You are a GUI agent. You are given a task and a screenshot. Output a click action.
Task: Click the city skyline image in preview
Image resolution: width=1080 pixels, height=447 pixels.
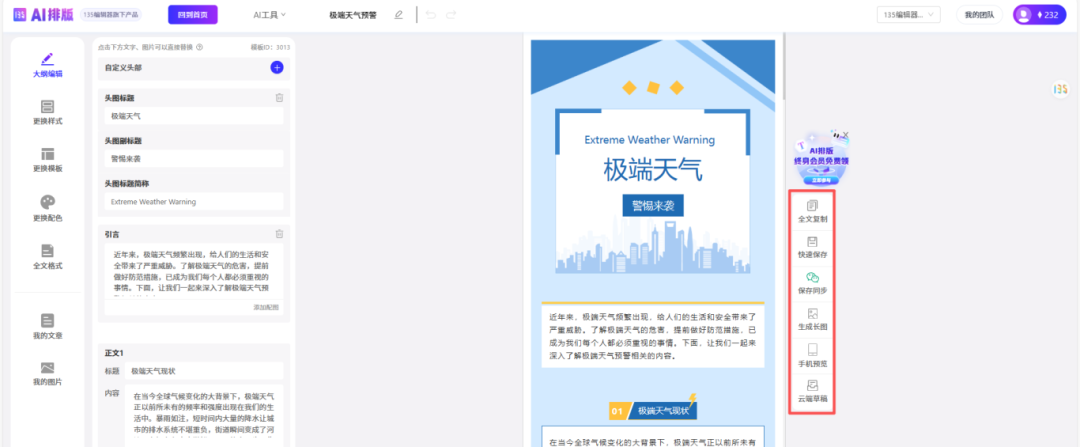(652, 247)
